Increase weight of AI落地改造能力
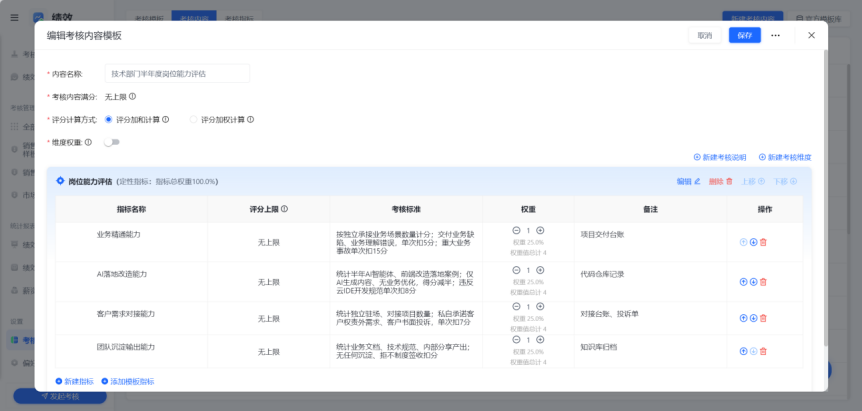The width and height of the screenshot is (862, 411). pyautogui.click(x=540, y=270)
